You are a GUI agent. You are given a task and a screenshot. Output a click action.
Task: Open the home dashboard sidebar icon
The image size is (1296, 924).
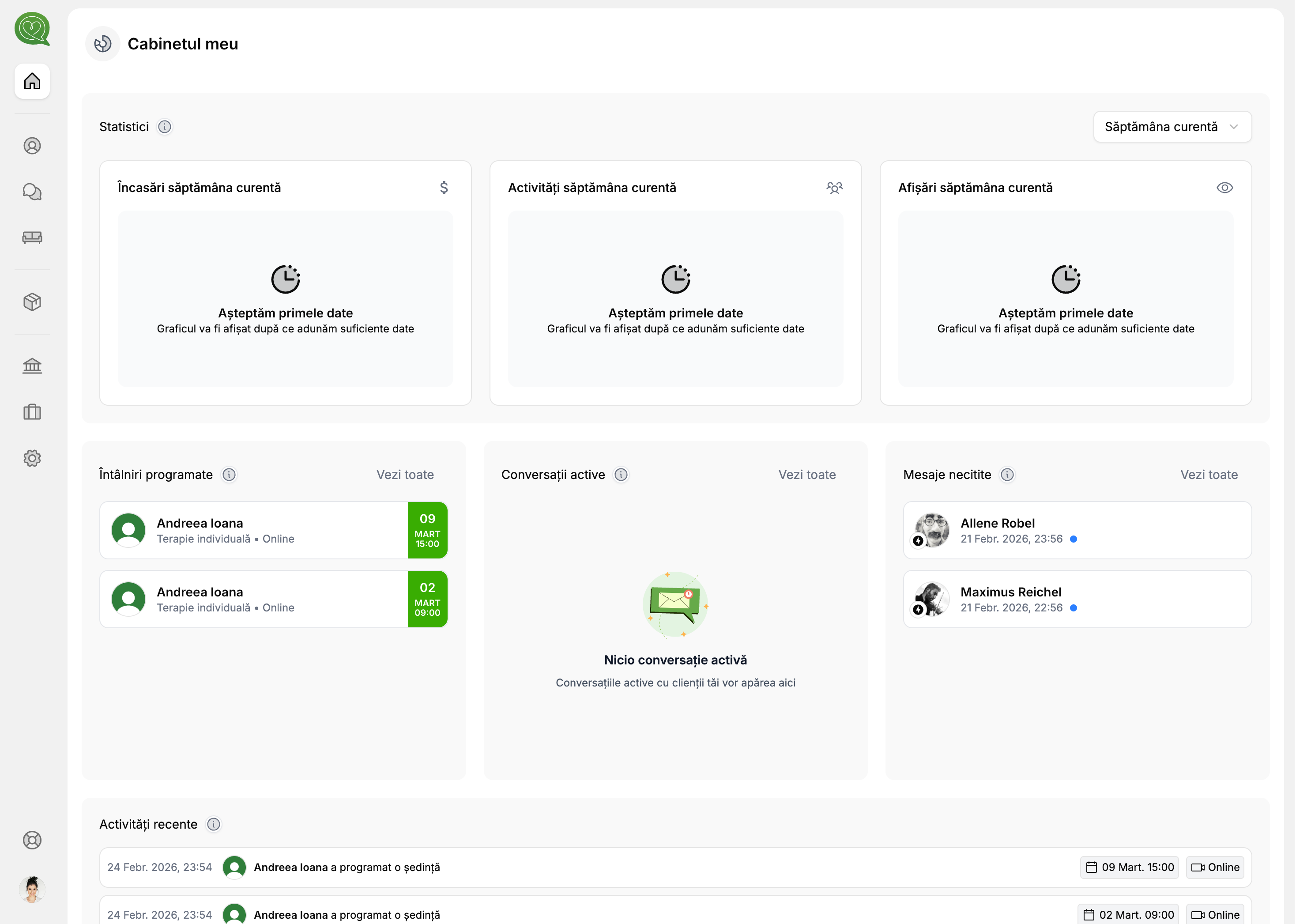point(32,81)
